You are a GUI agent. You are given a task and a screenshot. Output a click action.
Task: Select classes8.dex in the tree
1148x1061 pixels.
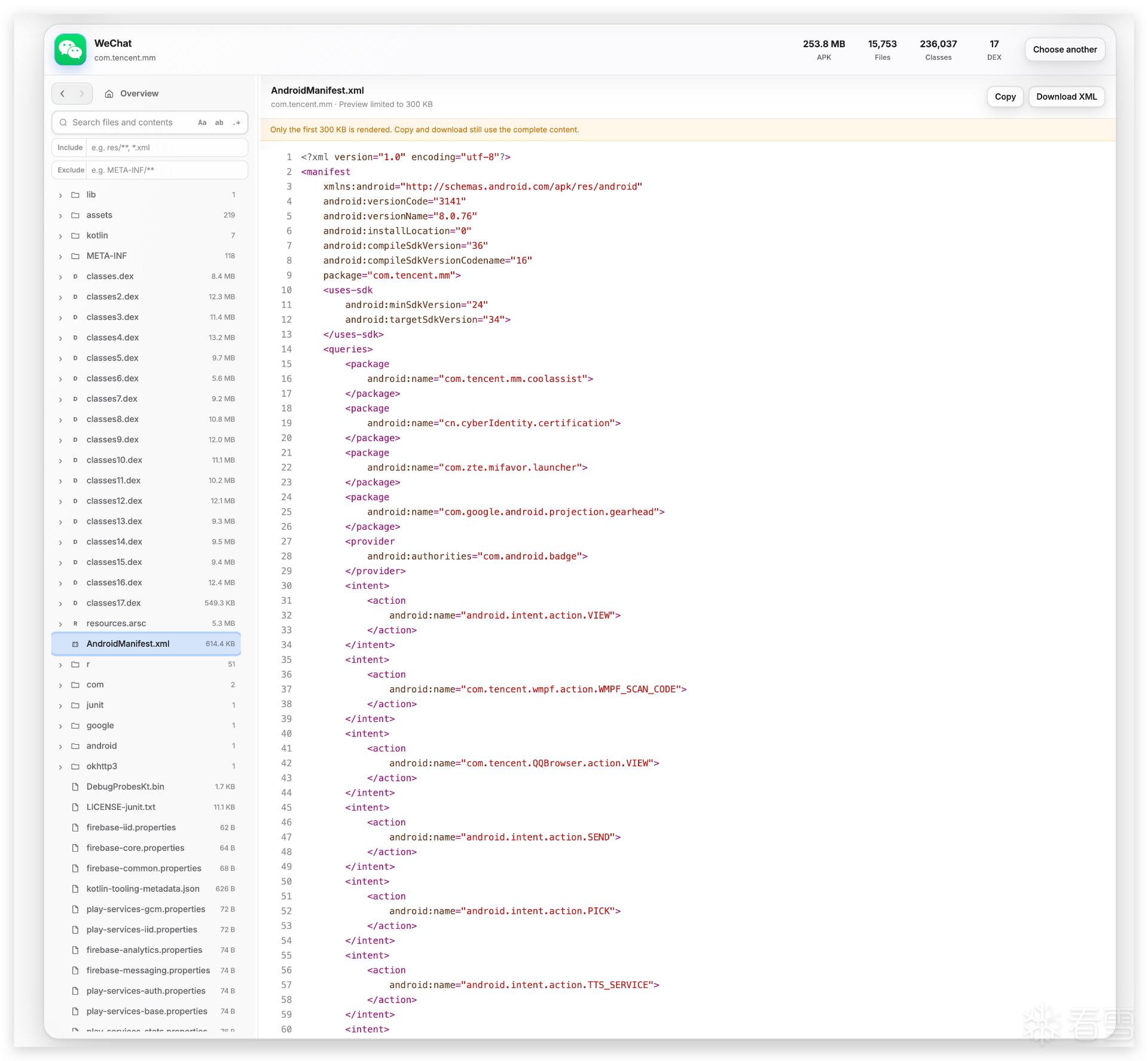click(146, 419)
